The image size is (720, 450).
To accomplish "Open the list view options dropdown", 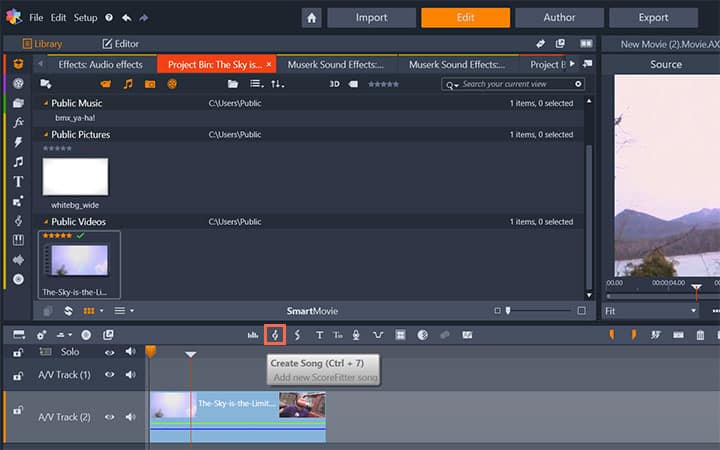I will 257,84.
